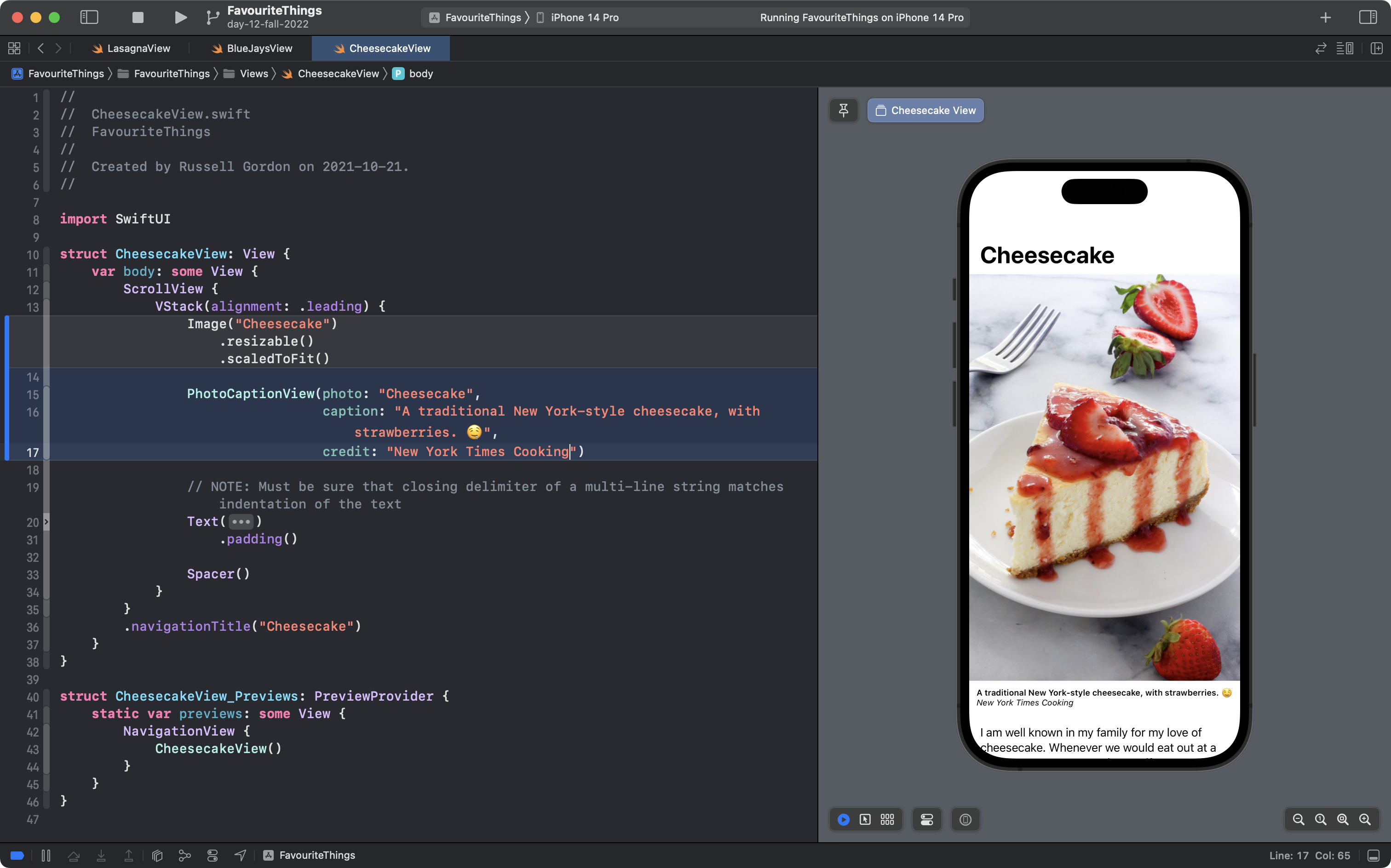Zoom preview to fit
This screenshot has width=1391, height=868.
(1343, 820)
